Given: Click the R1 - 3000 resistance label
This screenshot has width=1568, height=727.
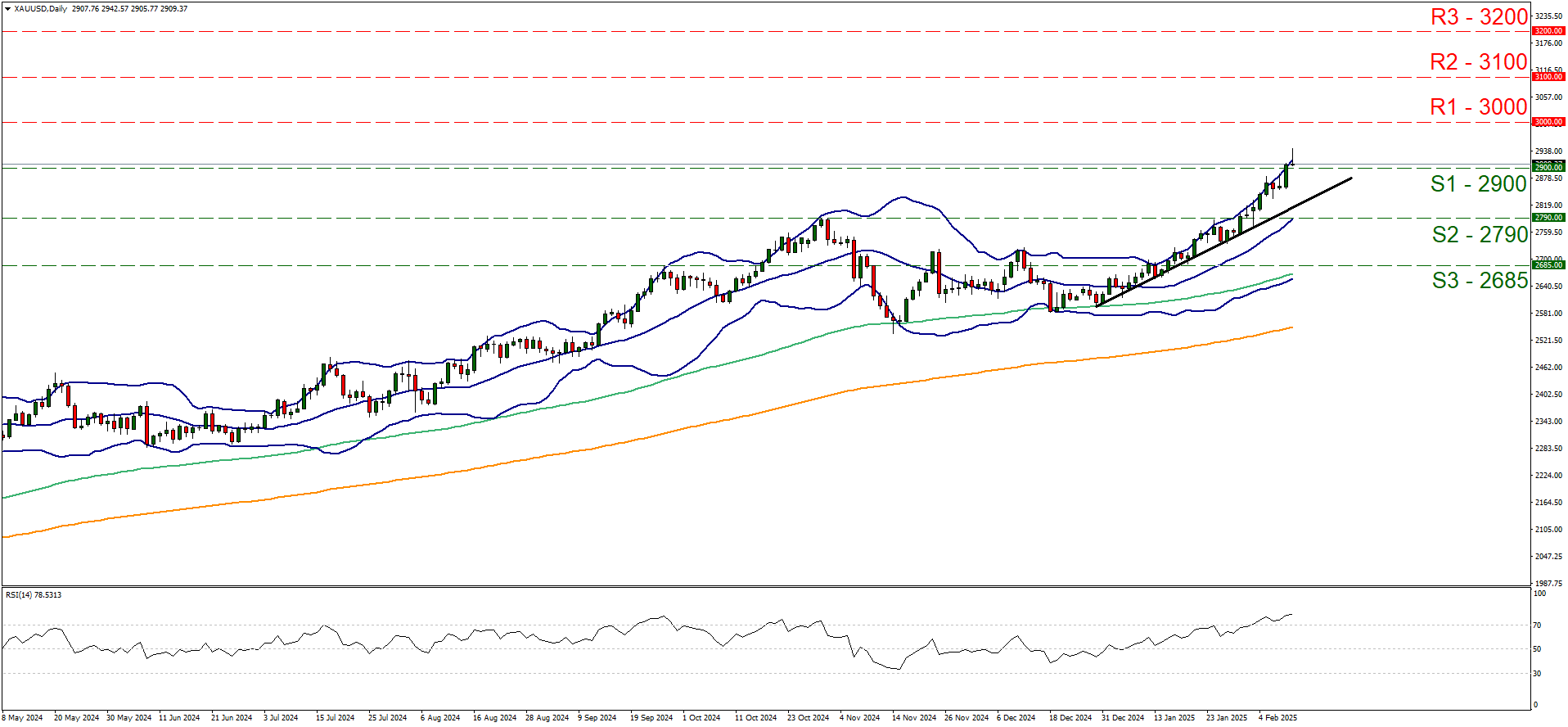Looking at the screenshot, I should pos(1478,107).
